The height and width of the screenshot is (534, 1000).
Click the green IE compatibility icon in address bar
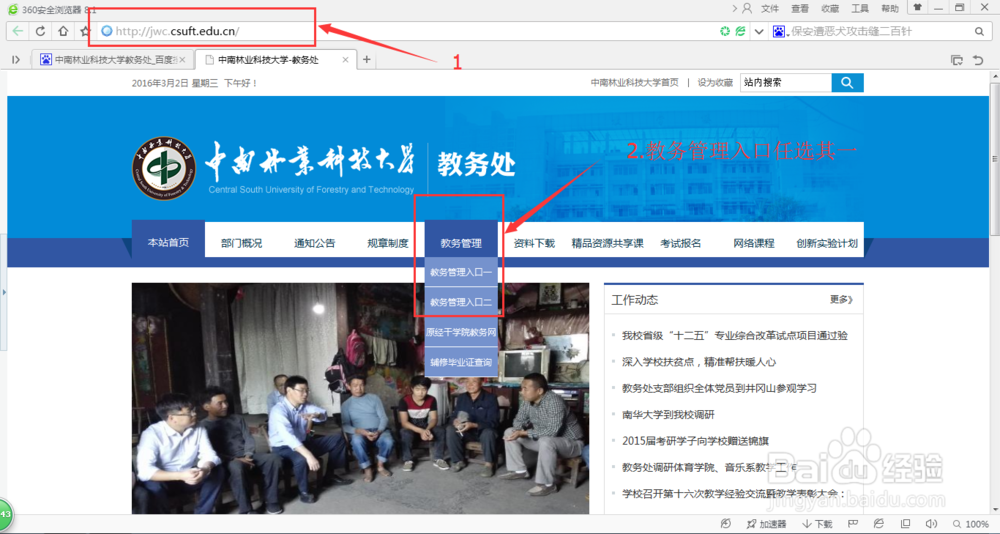[x=740, y=31]
